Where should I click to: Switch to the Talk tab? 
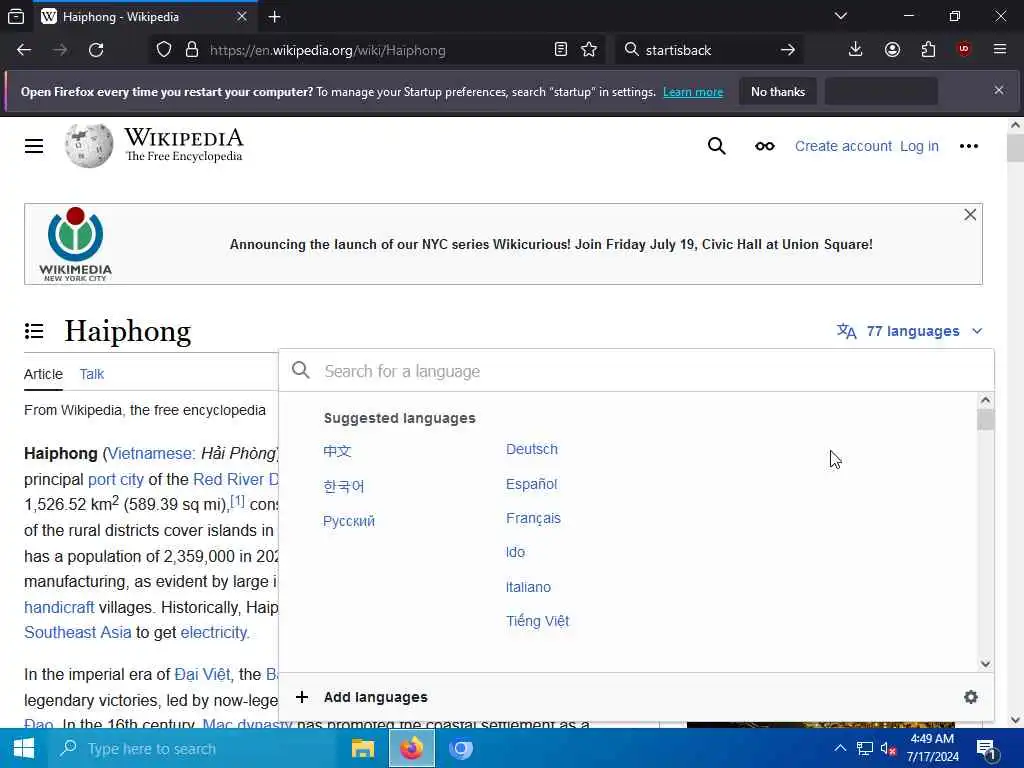tap(91, 374)
